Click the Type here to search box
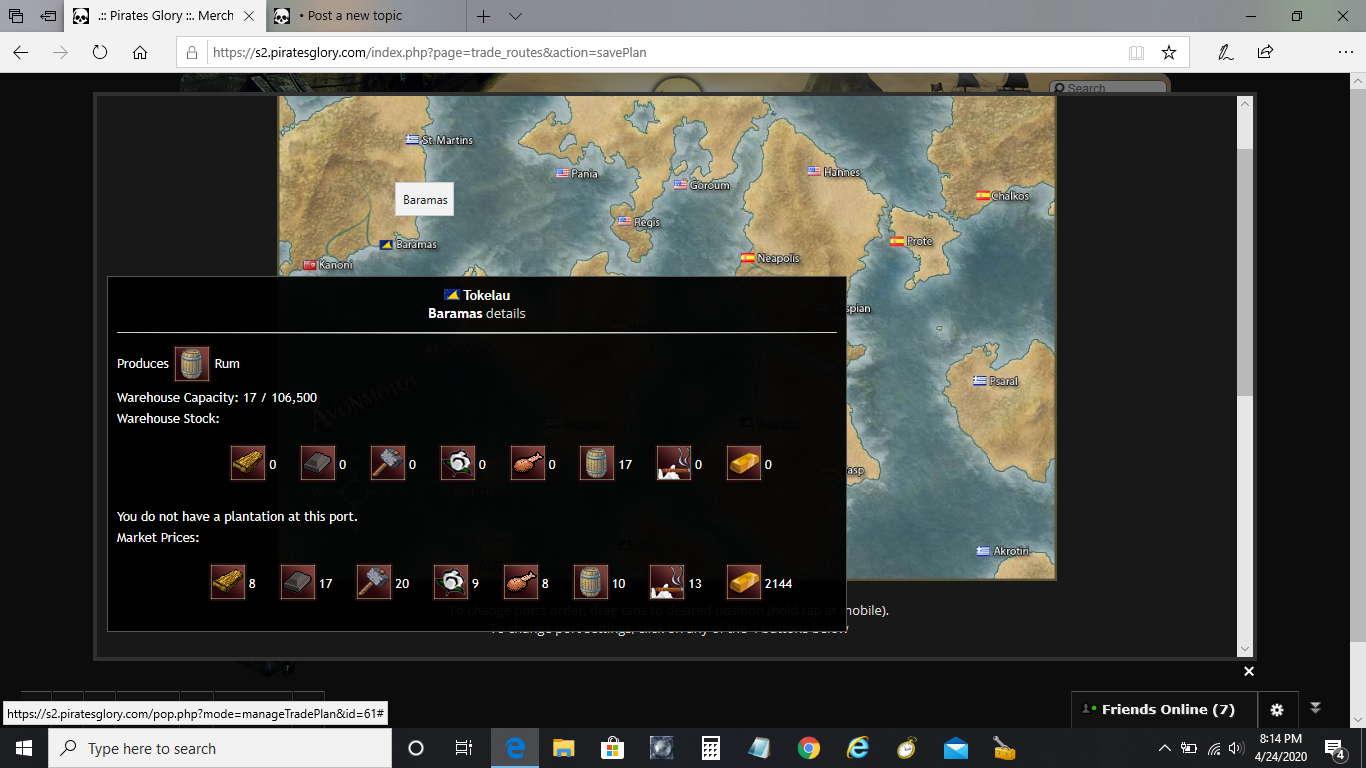This screenshot has height=768, width=1366. (x=220, y=748)
